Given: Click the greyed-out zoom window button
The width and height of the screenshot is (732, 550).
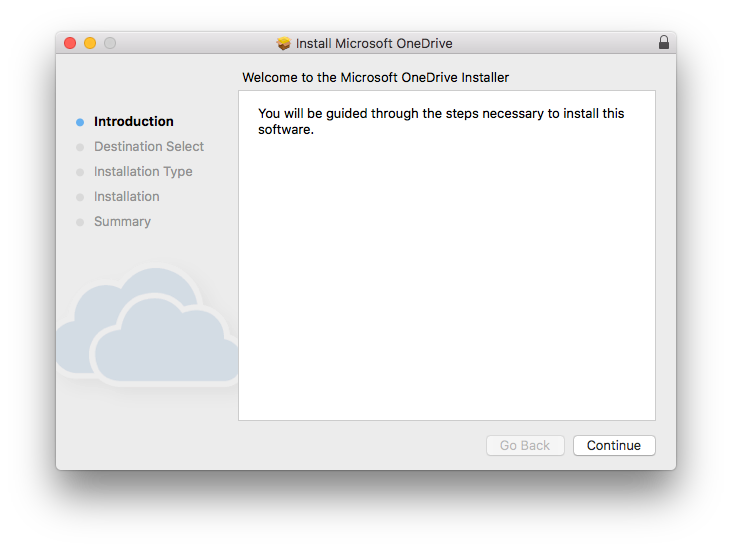Looking at the screenshot, I should tap(110, 43).
